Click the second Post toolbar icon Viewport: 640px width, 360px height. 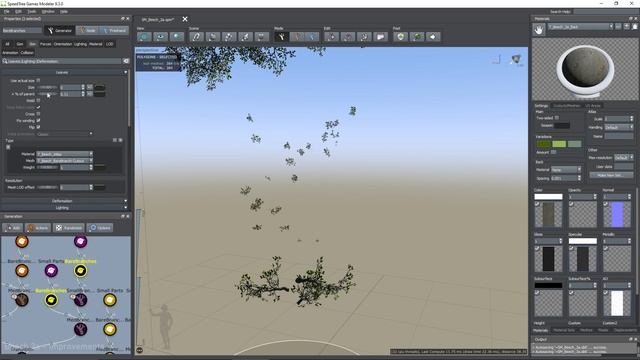click(x=417, y=37)
